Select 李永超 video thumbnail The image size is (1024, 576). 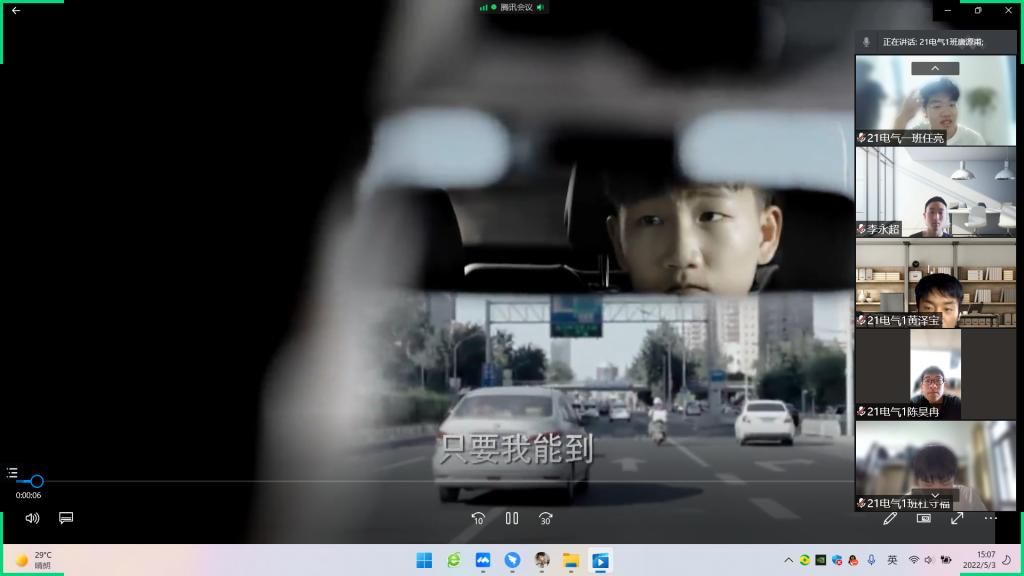click(x=935, y=192)
